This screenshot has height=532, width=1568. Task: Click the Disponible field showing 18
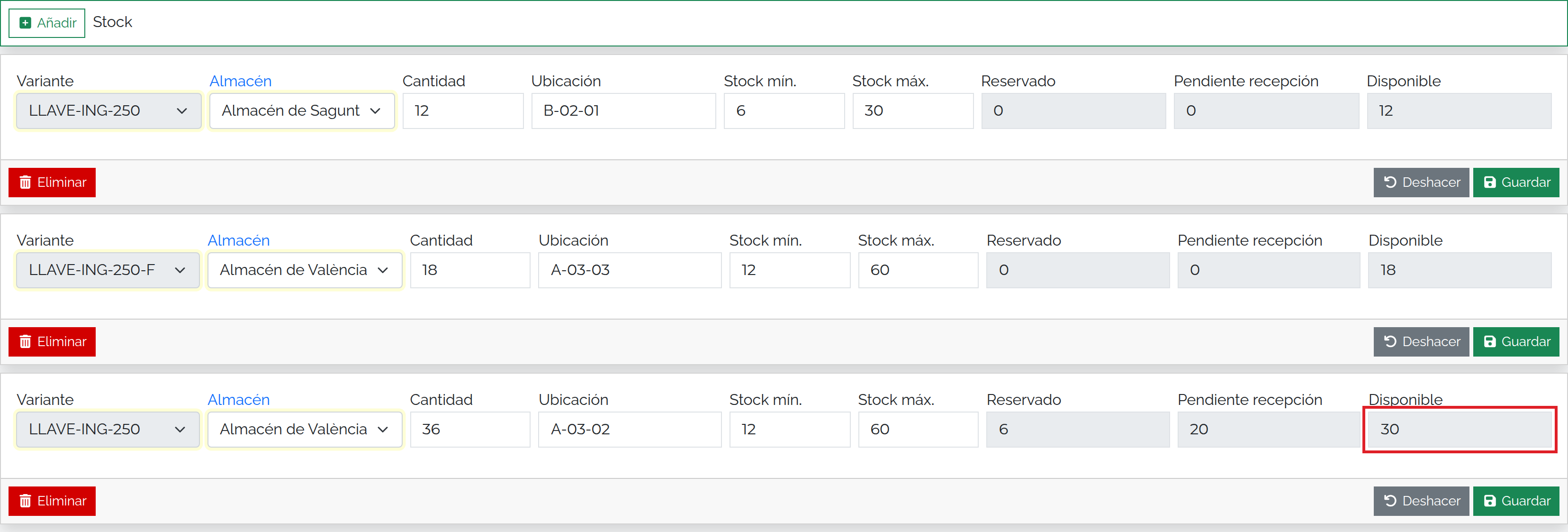(x=1460, y=270)
